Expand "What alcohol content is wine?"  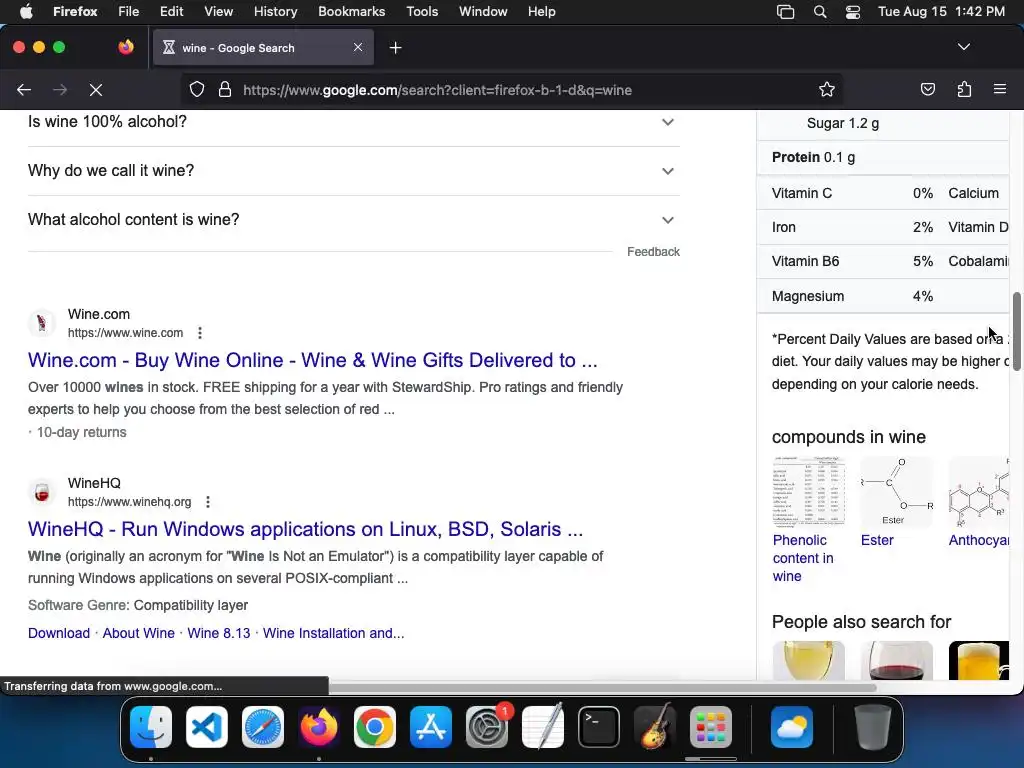(x=354, y=220)
